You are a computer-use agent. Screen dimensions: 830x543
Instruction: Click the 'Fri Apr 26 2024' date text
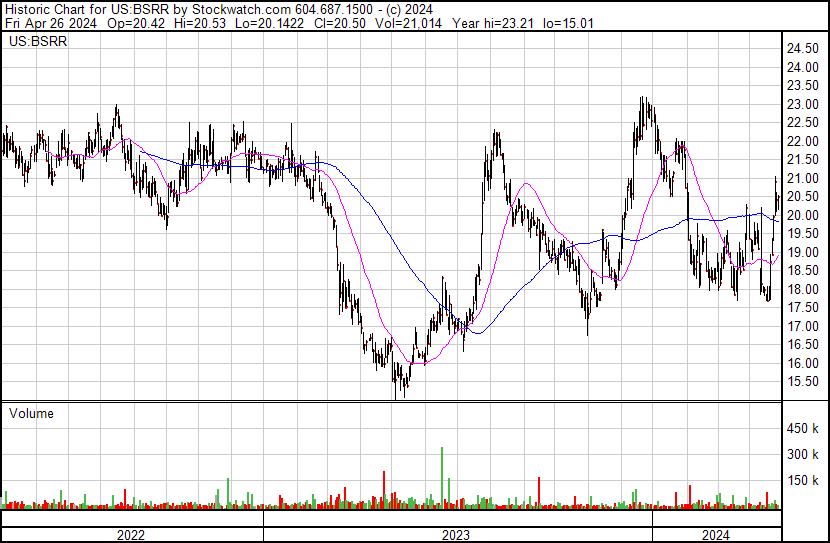click(51, 23)
